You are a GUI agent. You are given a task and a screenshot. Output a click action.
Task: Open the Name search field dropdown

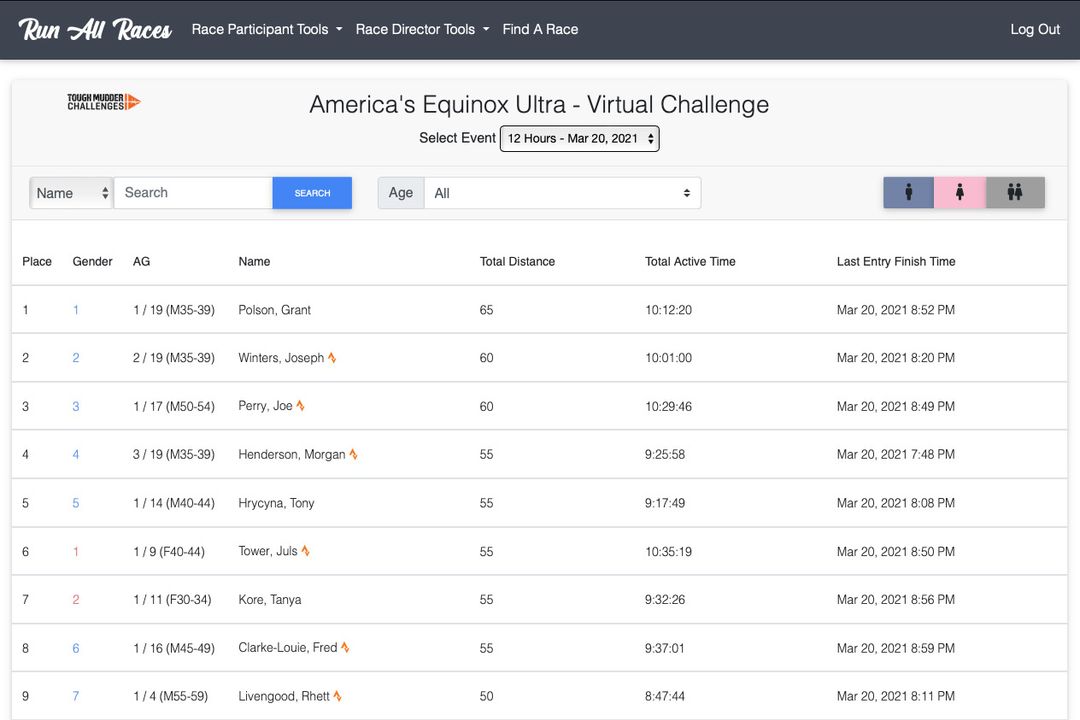click(70, 192)
